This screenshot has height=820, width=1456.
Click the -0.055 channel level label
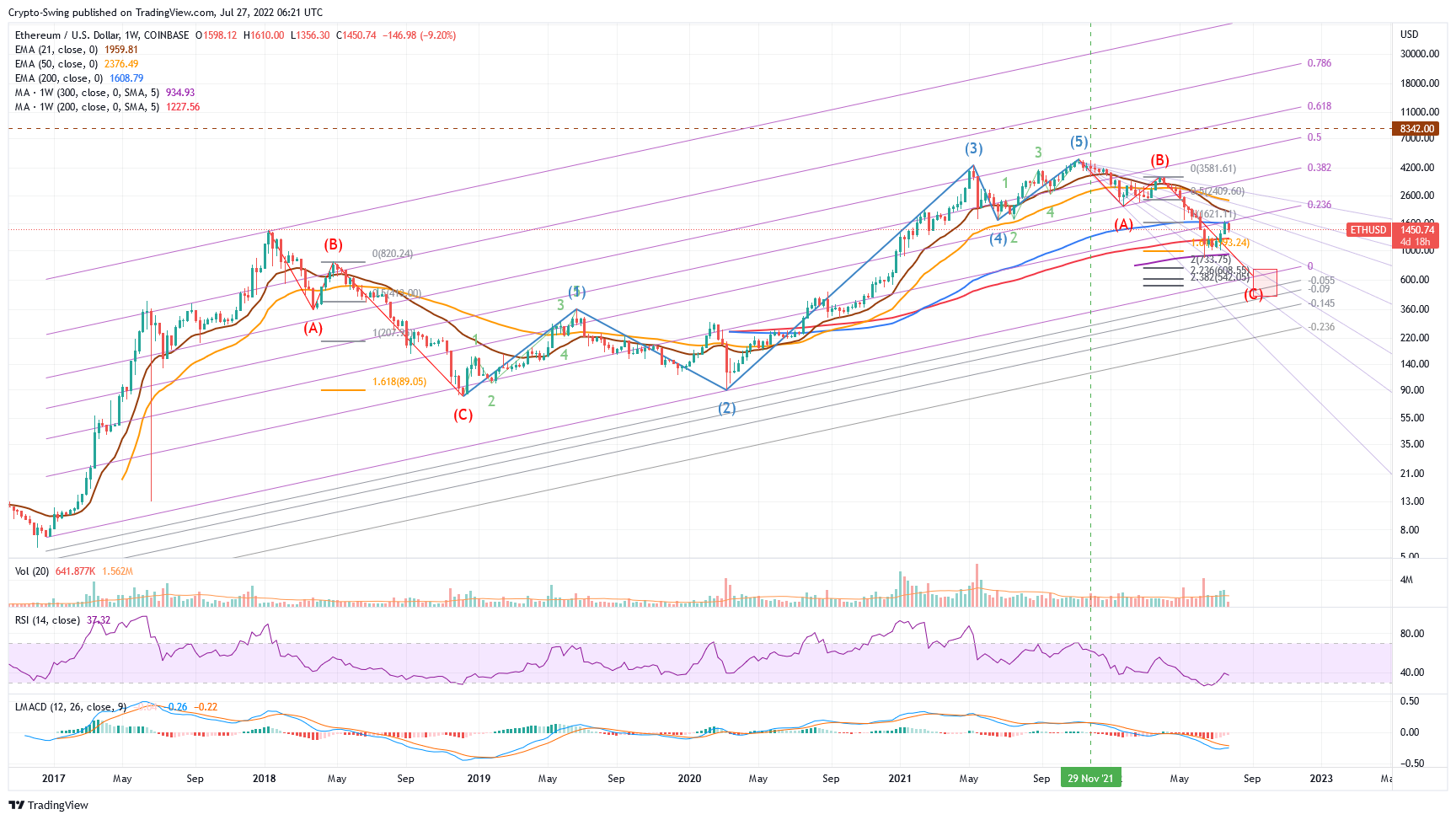1321,281
